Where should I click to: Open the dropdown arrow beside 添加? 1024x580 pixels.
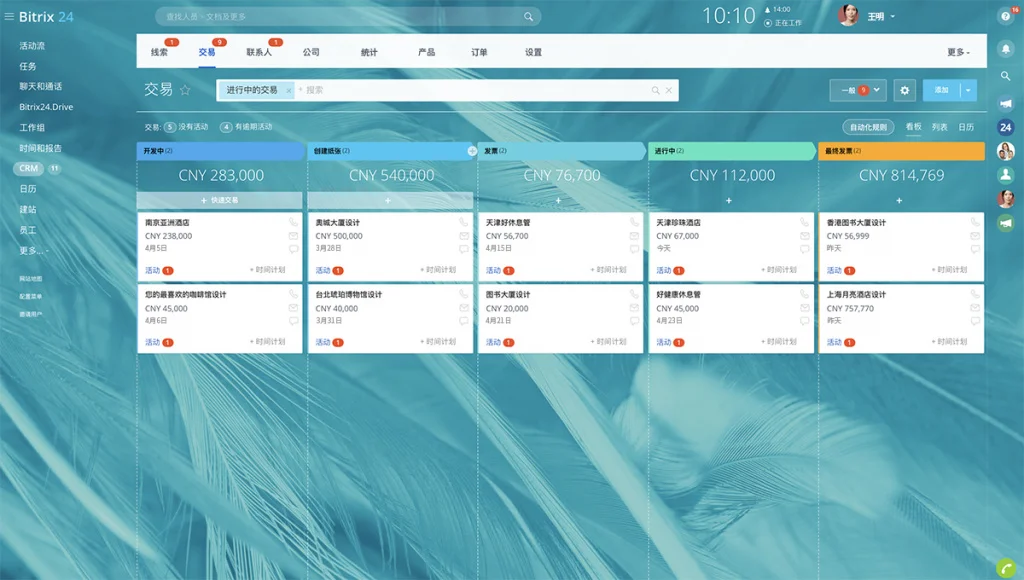(x=968, y=90)
